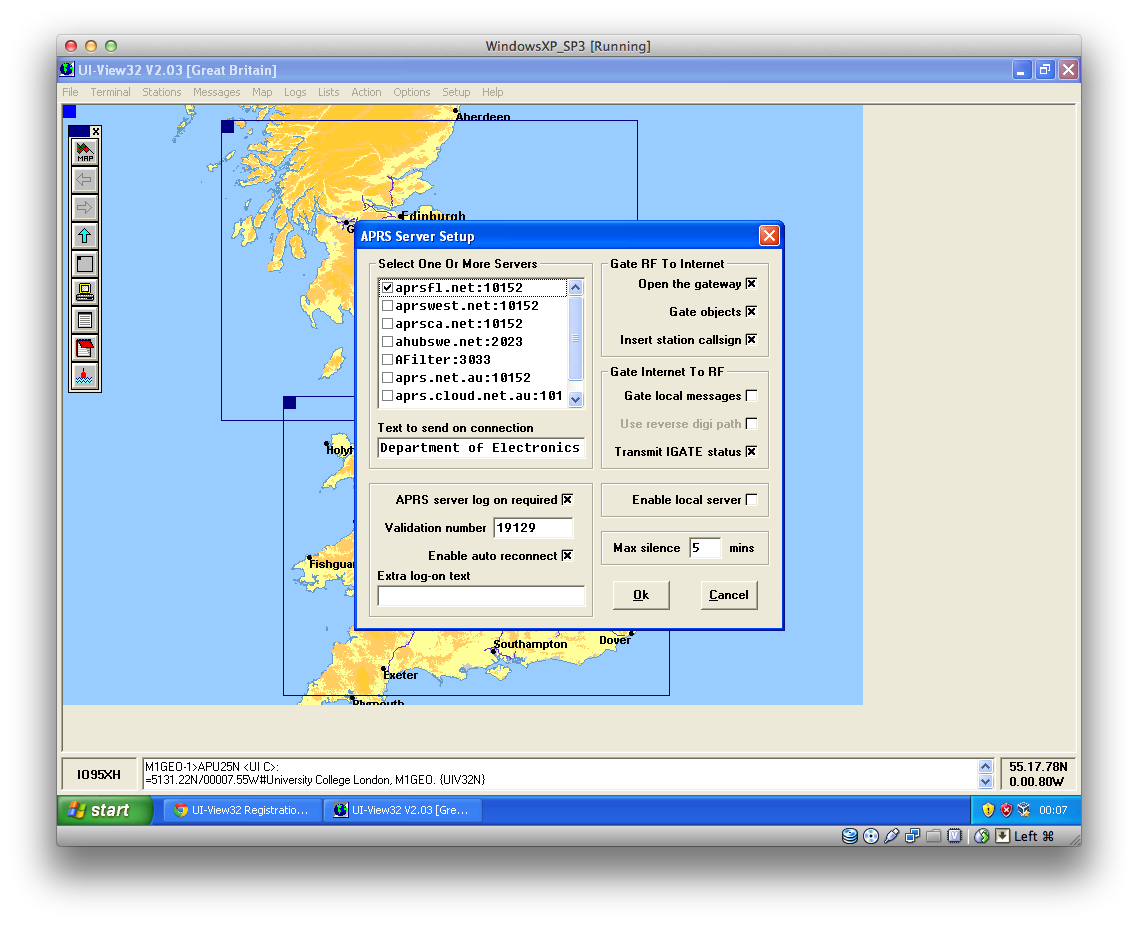Open the Windows start menu
The height and width of the screenshot is (925, 1138).
(x=105, y=810)
